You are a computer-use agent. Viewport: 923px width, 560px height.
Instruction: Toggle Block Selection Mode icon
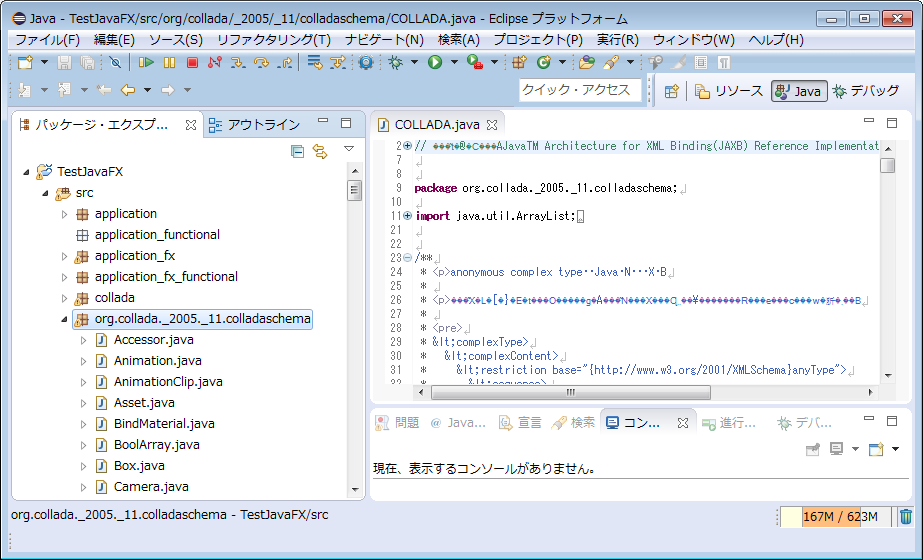click(x=701, y=62)
